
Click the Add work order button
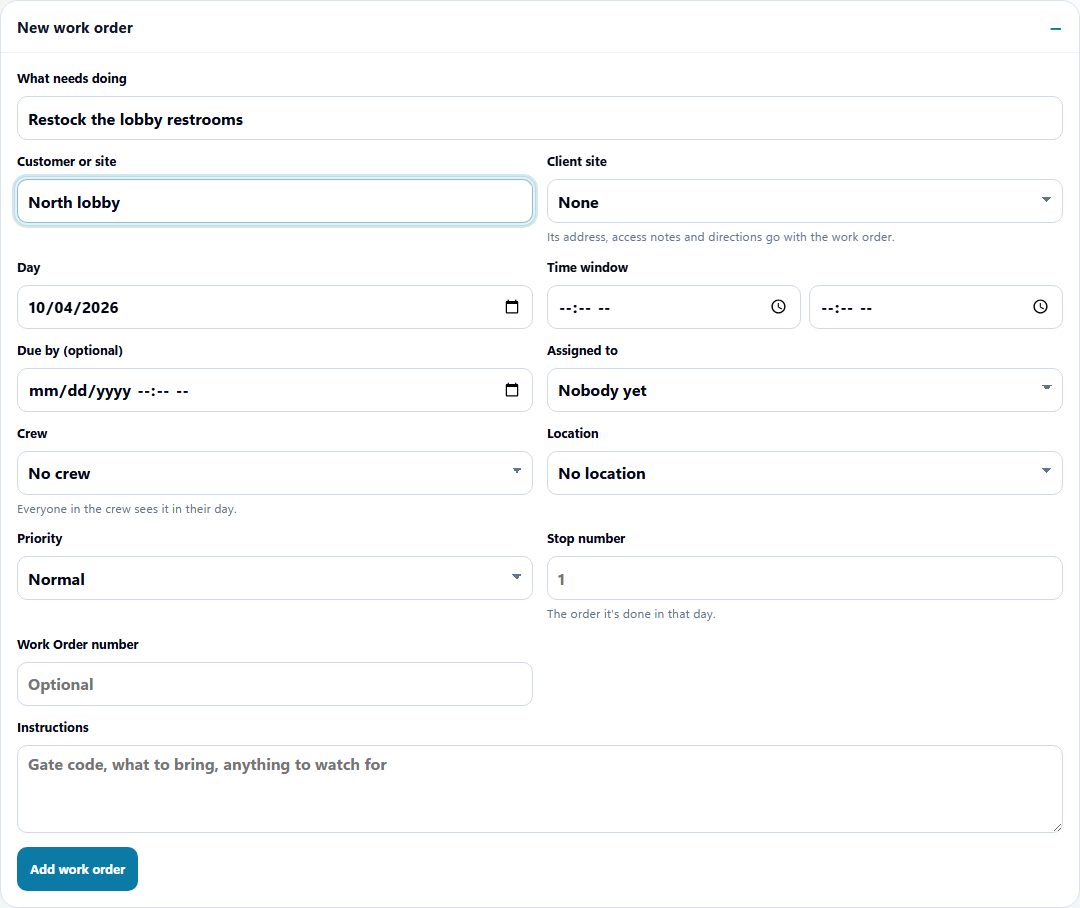point(77,869)
